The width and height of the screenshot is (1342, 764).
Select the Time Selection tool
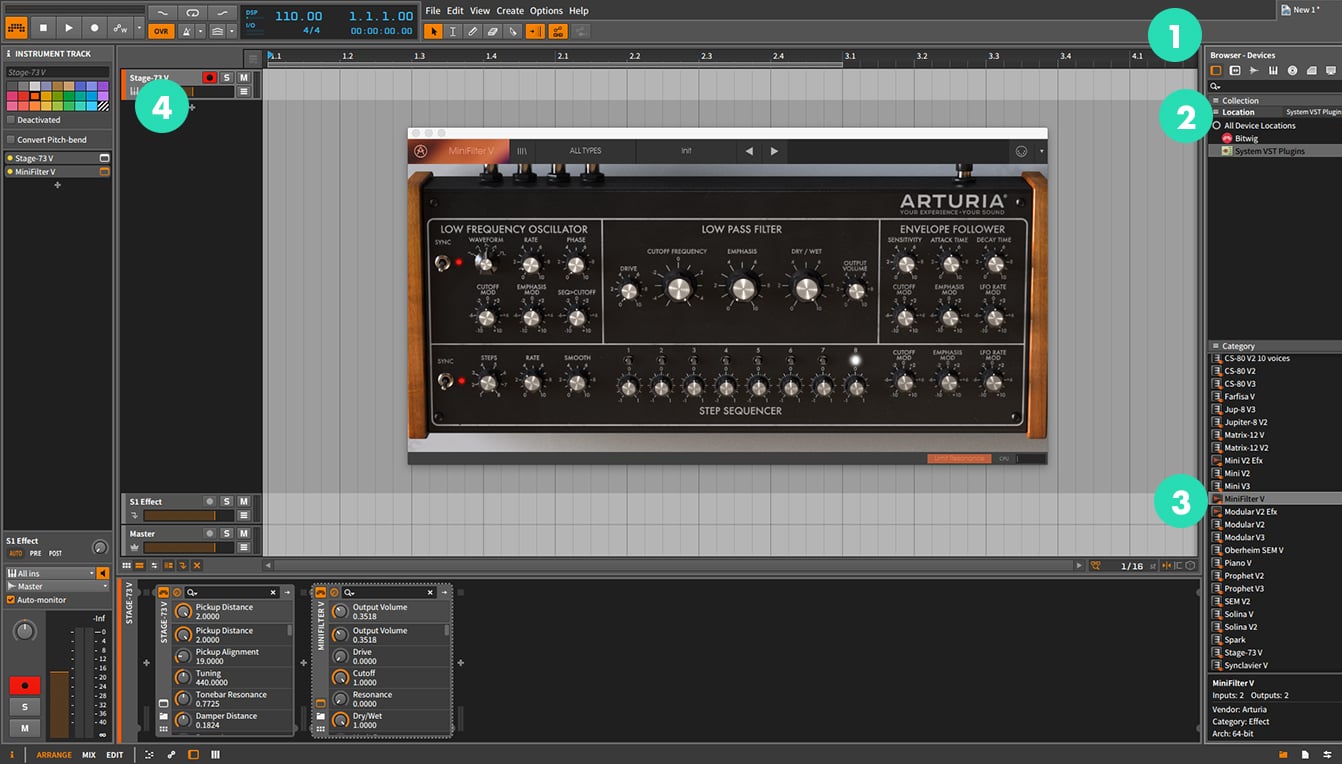point(453,31)
